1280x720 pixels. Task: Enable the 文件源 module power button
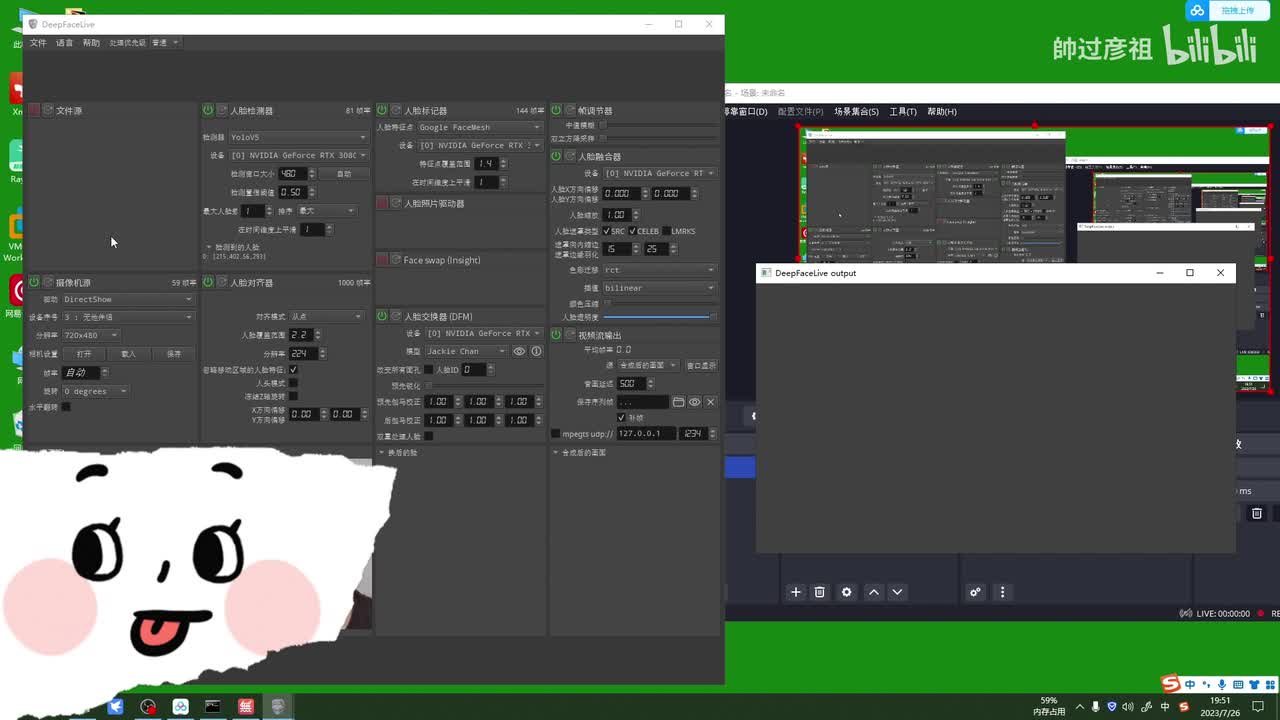34,110
